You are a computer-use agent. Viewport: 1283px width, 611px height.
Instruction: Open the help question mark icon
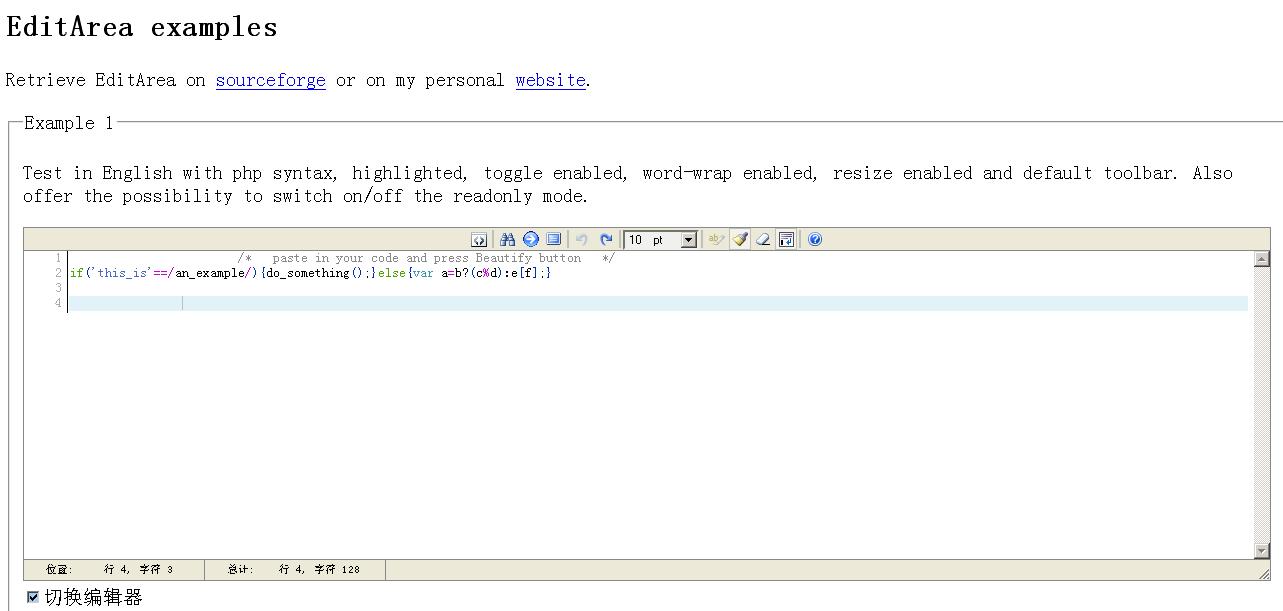(815, 240)
